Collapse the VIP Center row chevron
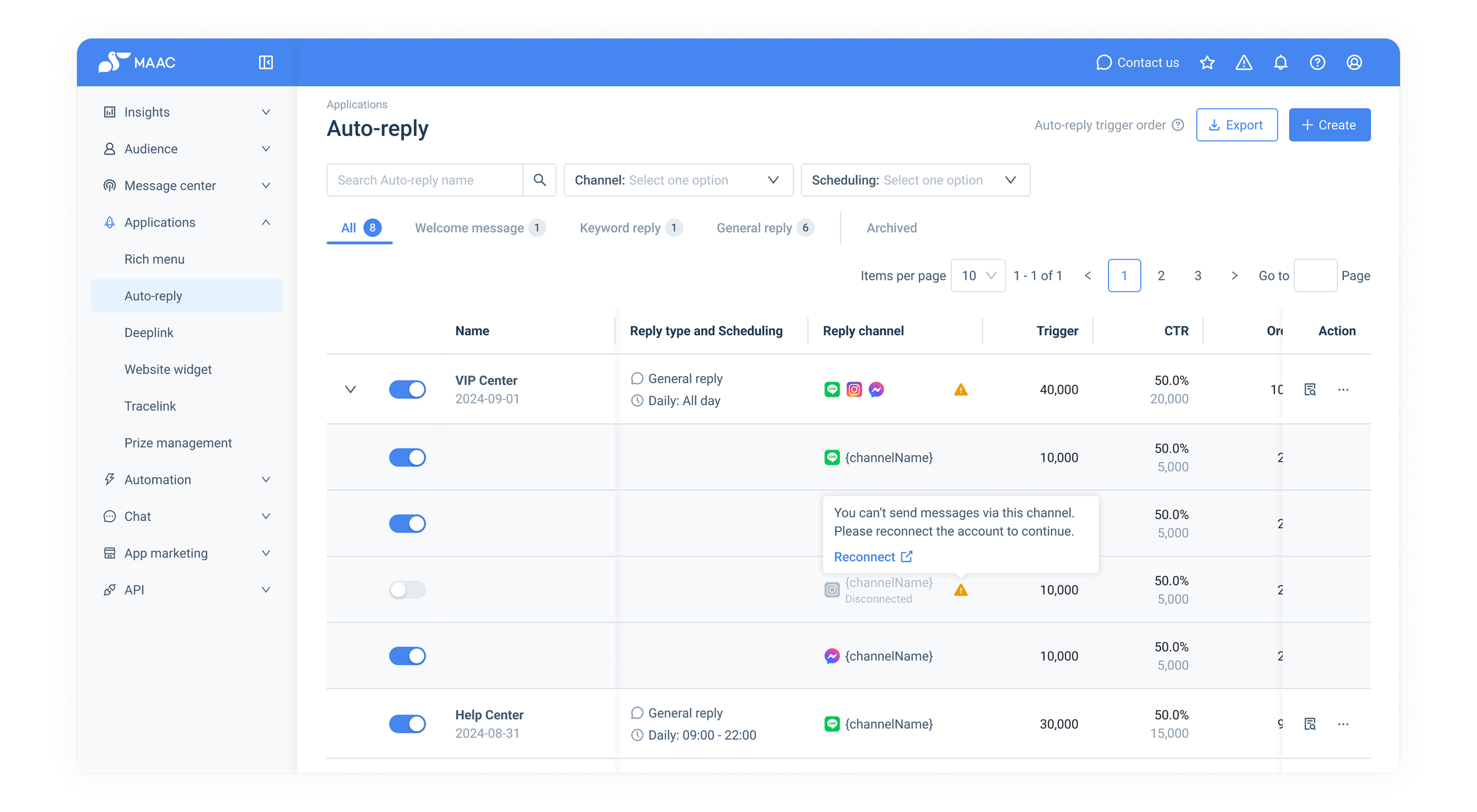The image size is (1477, 812). tap(350, 390)
